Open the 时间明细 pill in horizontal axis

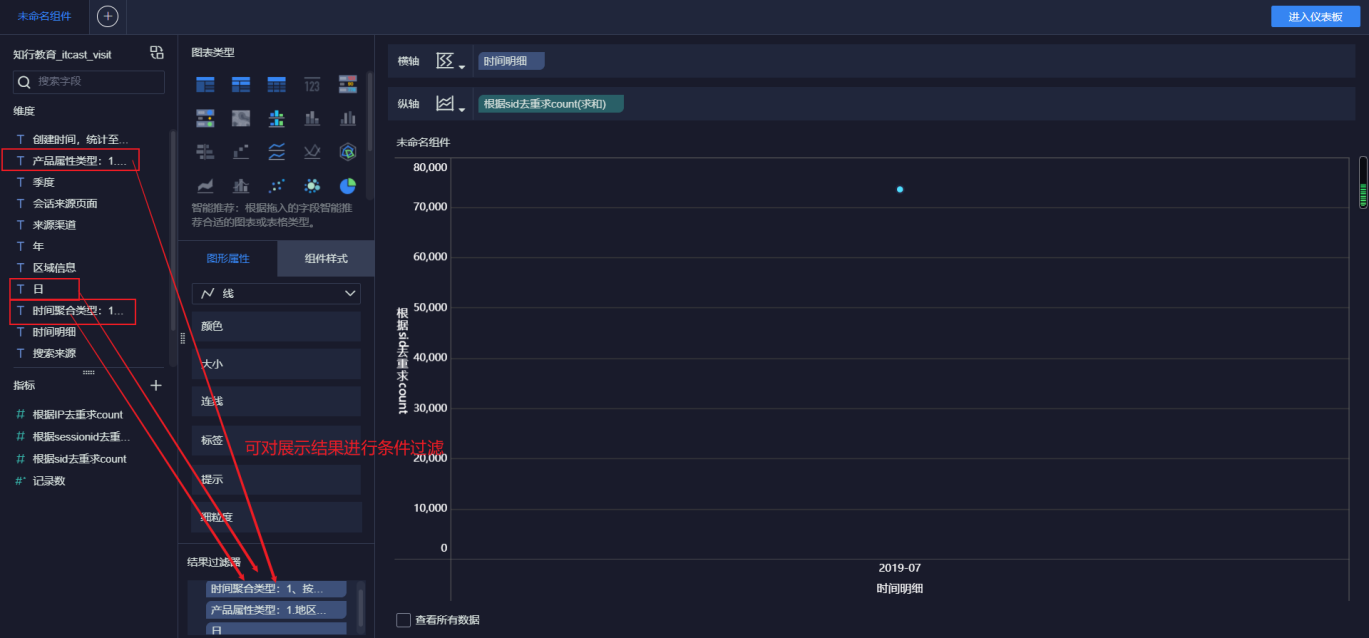click(511, 61)
